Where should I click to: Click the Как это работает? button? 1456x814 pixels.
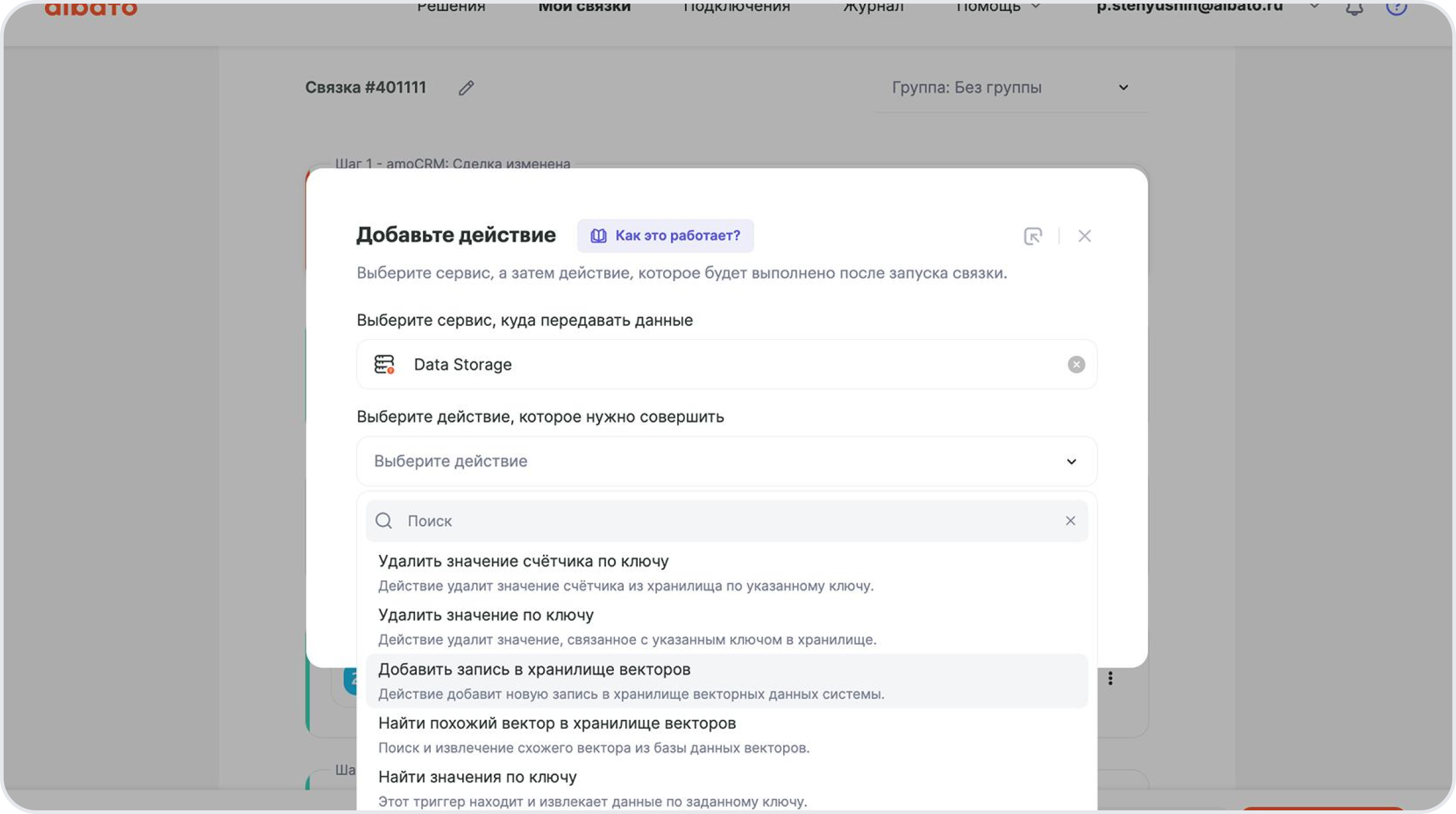click(665, 236)
